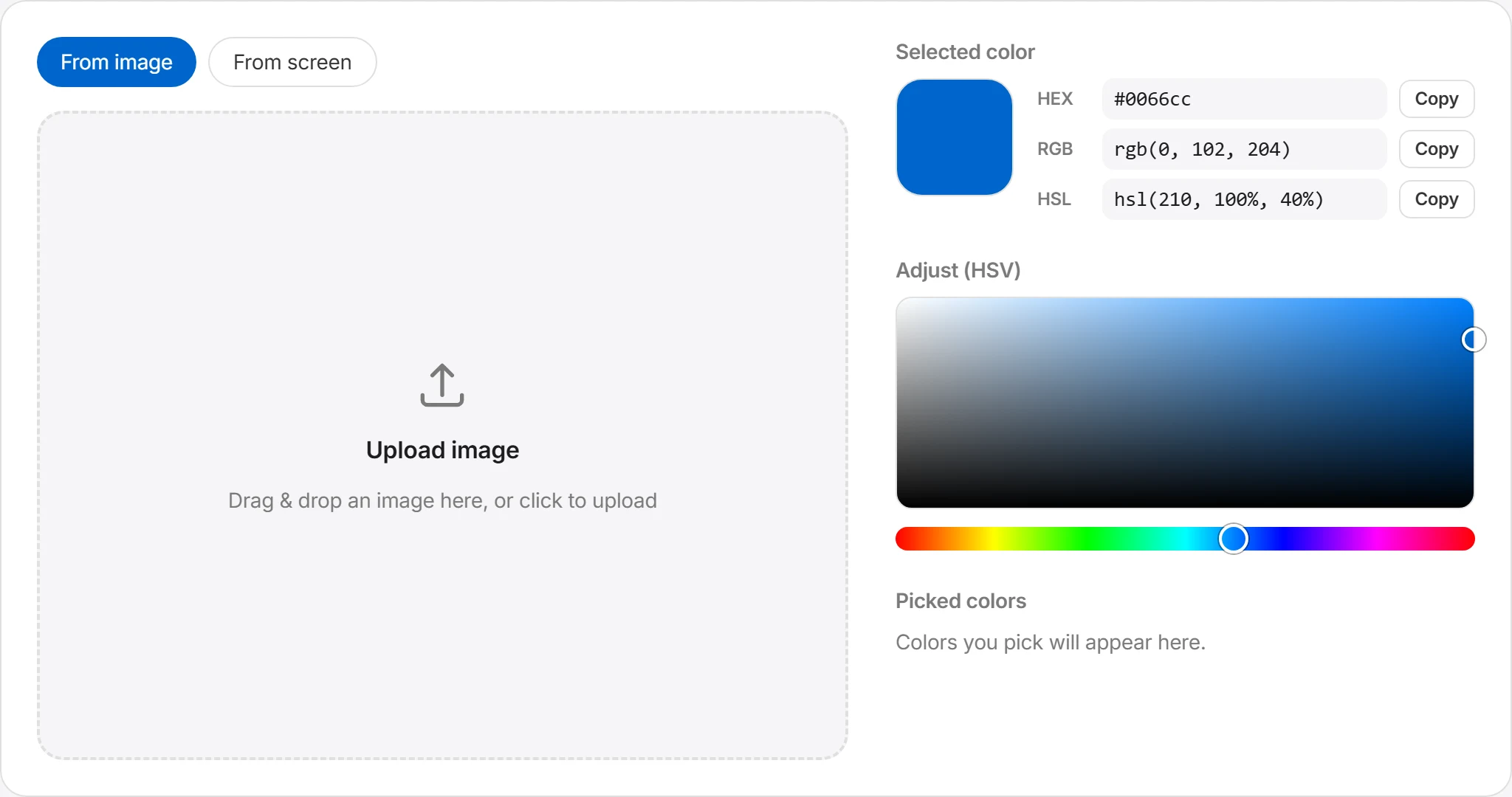Copy the HSL color value
Viewport: 1512px width, 797px height.
click(x=1436, y=199)
